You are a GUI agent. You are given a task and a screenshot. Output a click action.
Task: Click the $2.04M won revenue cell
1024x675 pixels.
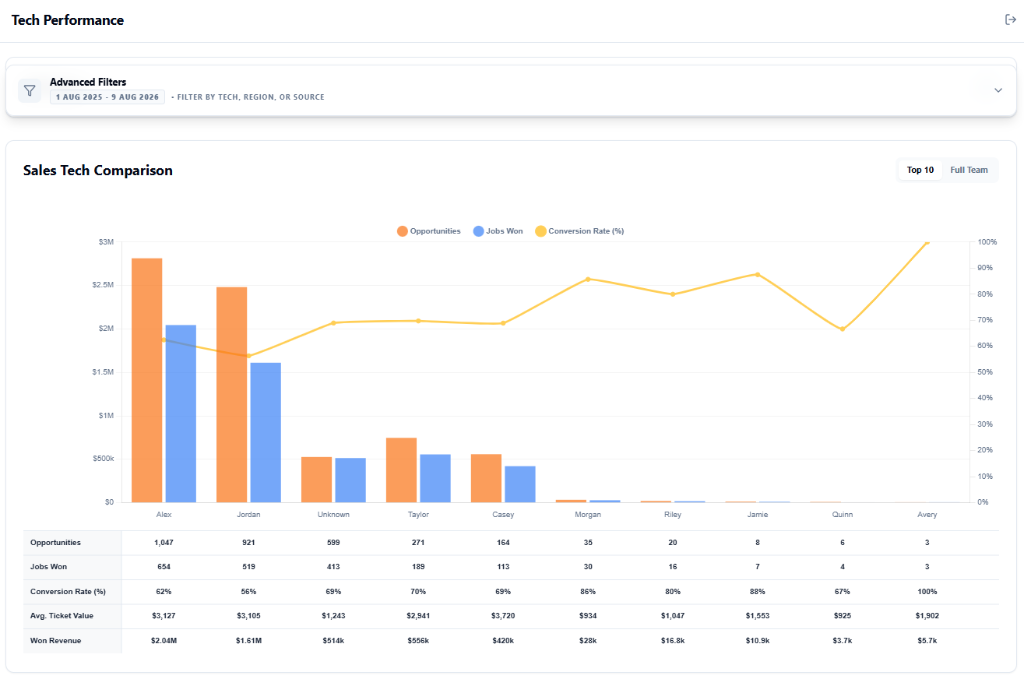(164, 640)
